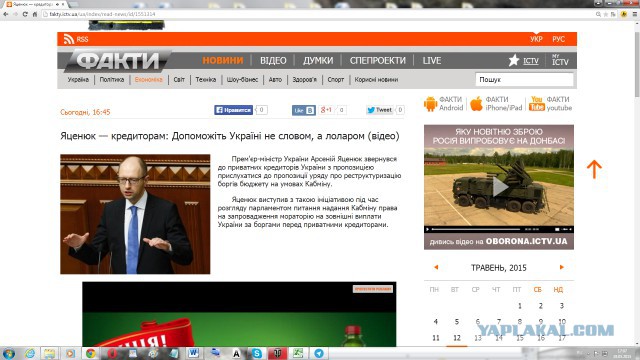Click browser back arrow
This screenshot has width=640, height=360.
pos(6,14)
